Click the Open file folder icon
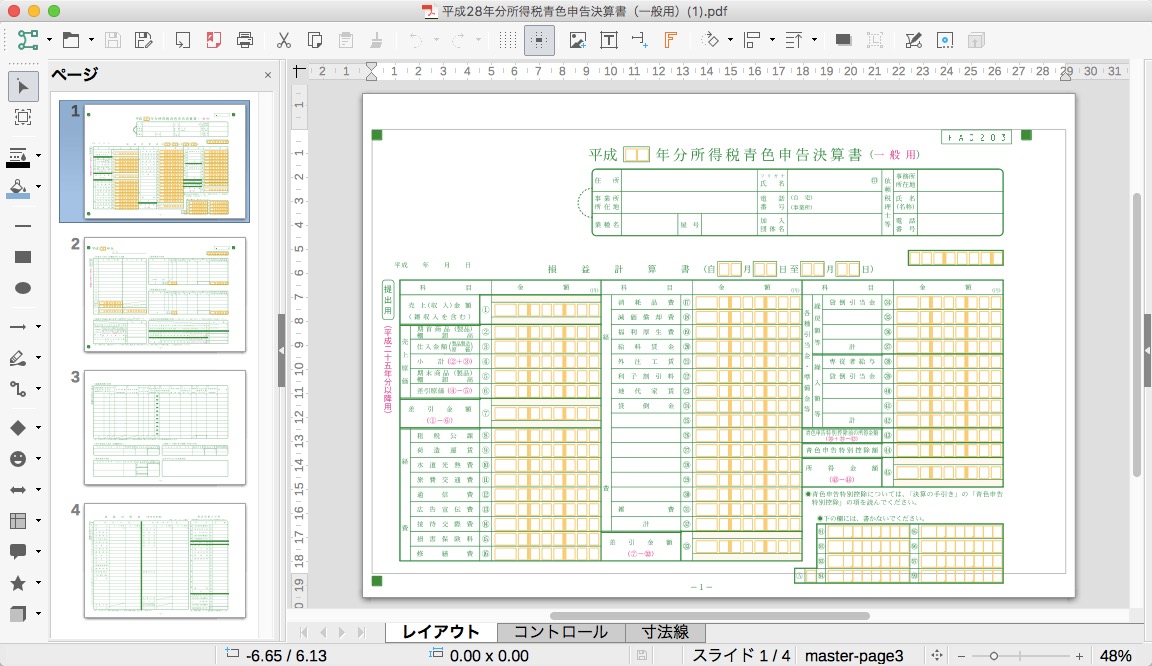1152x666 pixels. (x=71, y=40)
